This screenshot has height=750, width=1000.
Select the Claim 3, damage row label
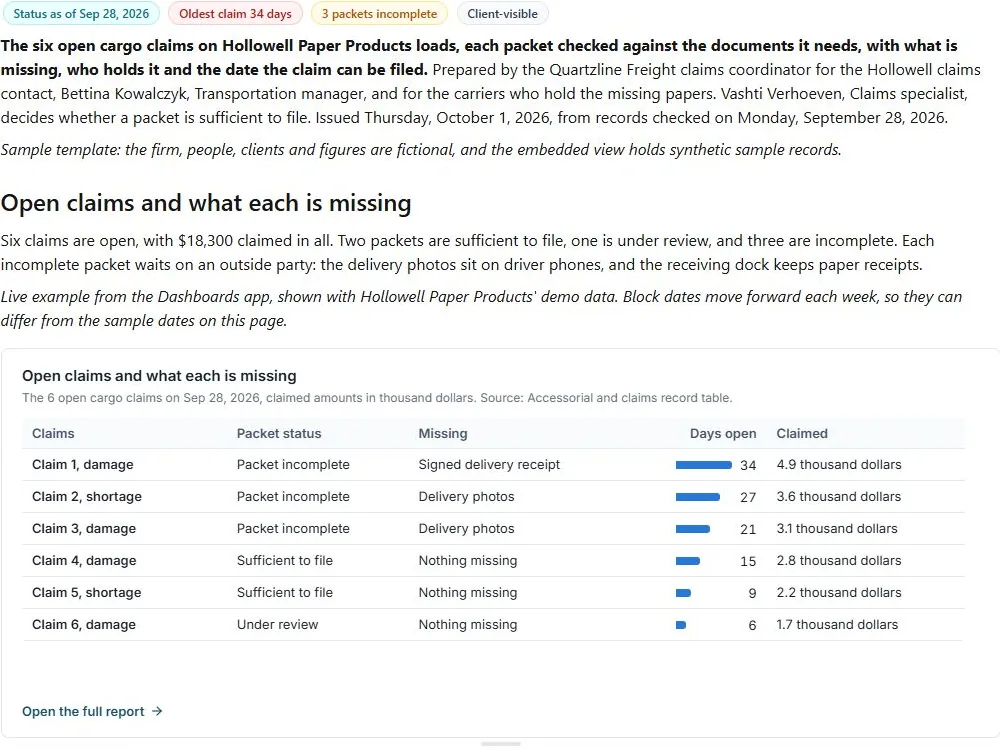point(84,529)
